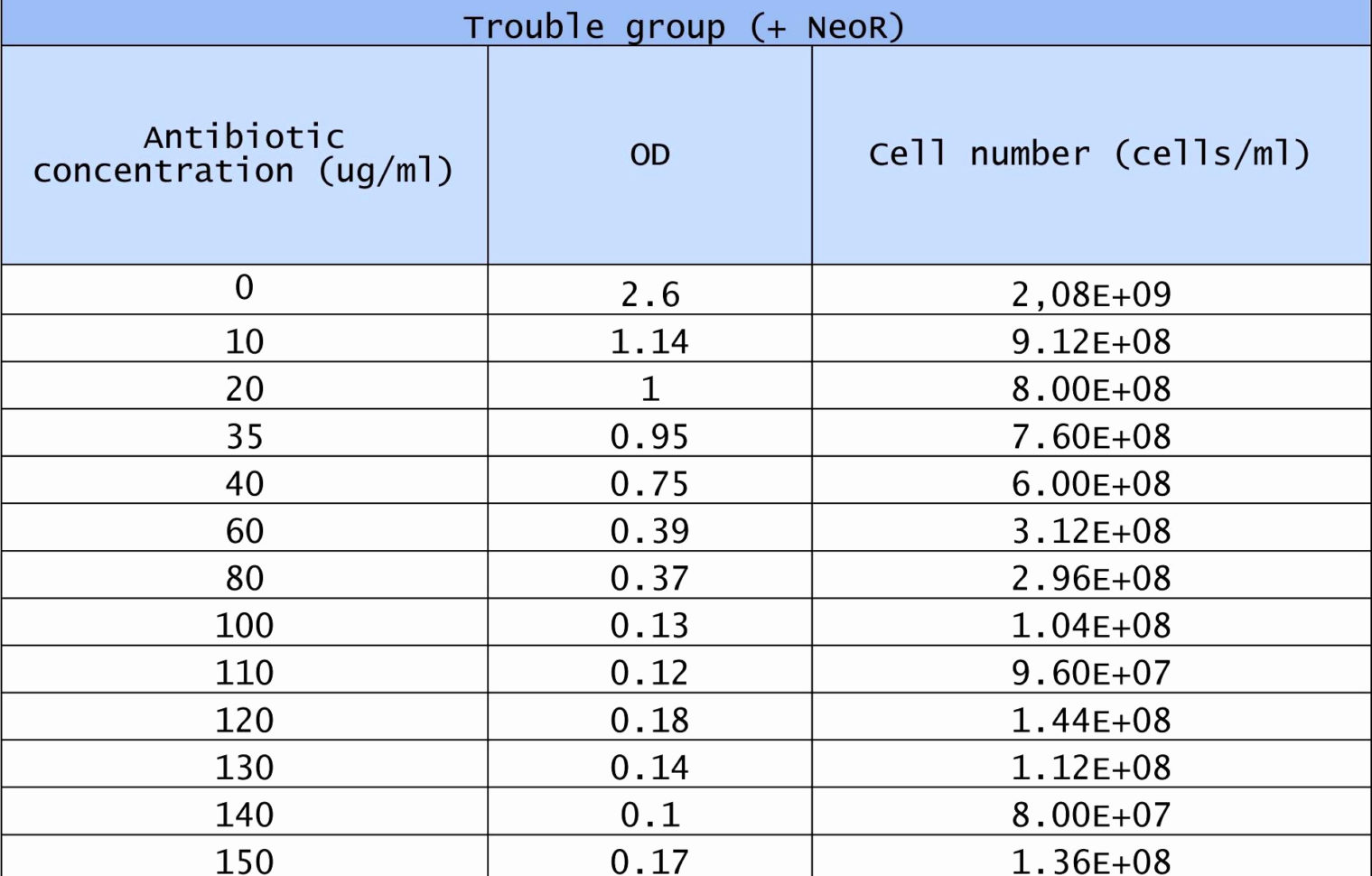The width and height of the screenshot is (1372, 876).
Task: Click antibiotic concentration cell 10
Action: pyautogui.click(x=244, y=341)
